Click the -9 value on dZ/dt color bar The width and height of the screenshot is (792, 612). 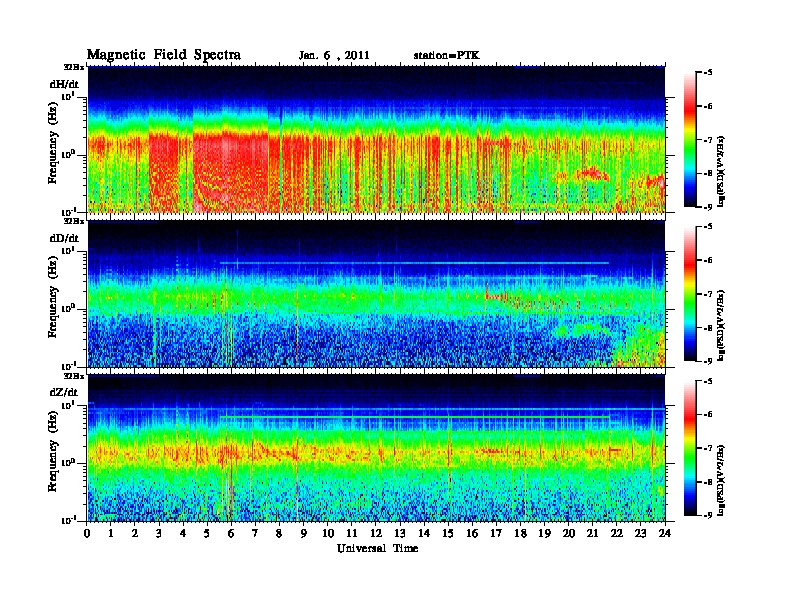(708, 515)
